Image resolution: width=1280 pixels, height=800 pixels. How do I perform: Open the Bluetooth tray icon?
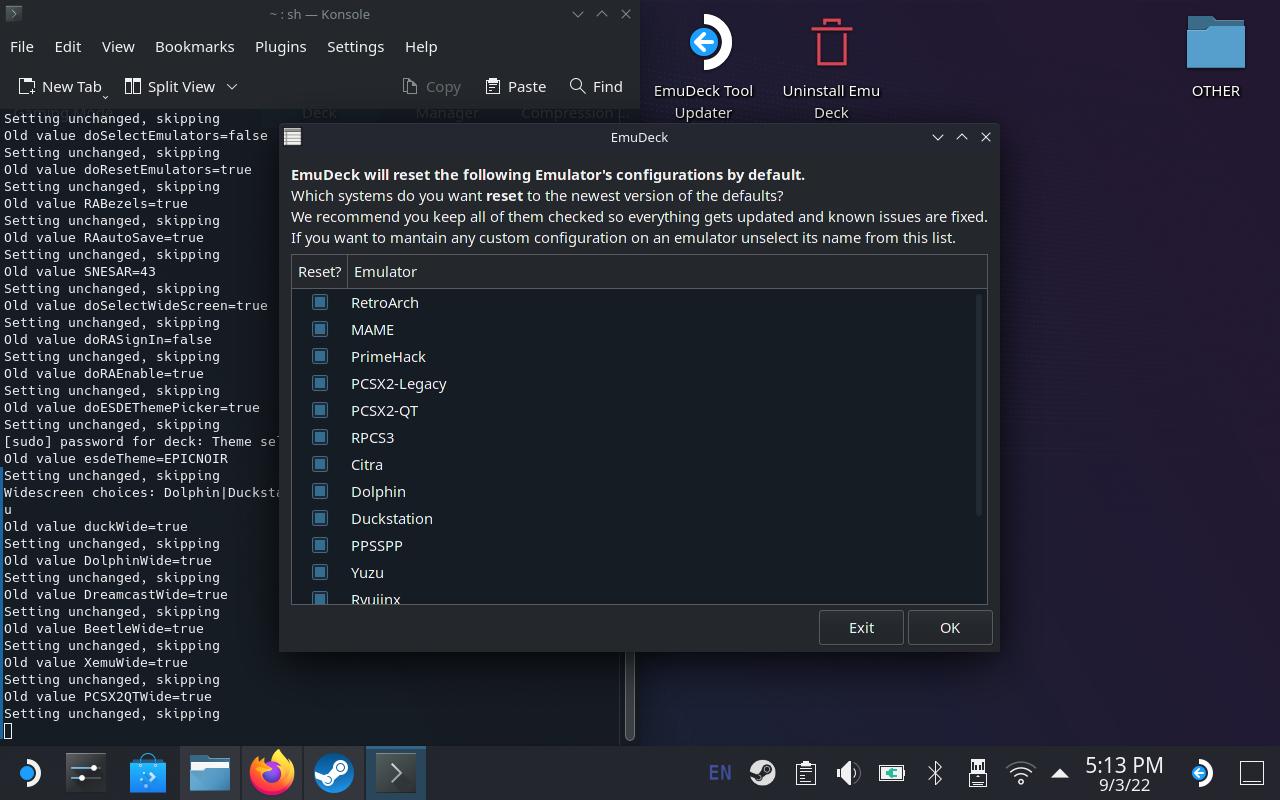click(935, 773)
